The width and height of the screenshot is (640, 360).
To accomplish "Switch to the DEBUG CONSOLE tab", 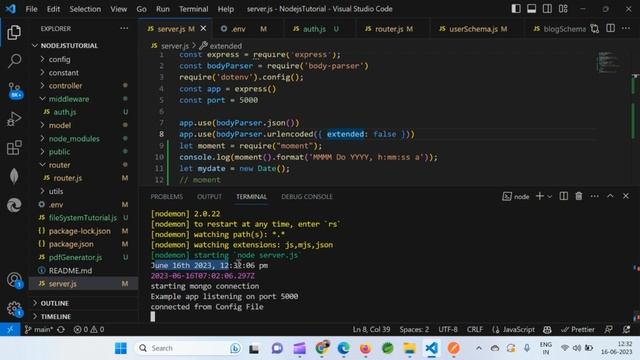I will coord(307,197).
